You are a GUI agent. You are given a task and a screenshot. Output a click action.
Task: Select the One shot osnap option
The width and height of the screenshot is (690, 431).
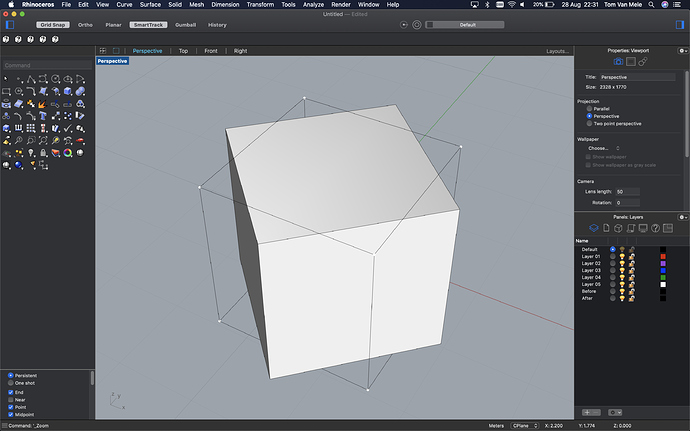10,382
